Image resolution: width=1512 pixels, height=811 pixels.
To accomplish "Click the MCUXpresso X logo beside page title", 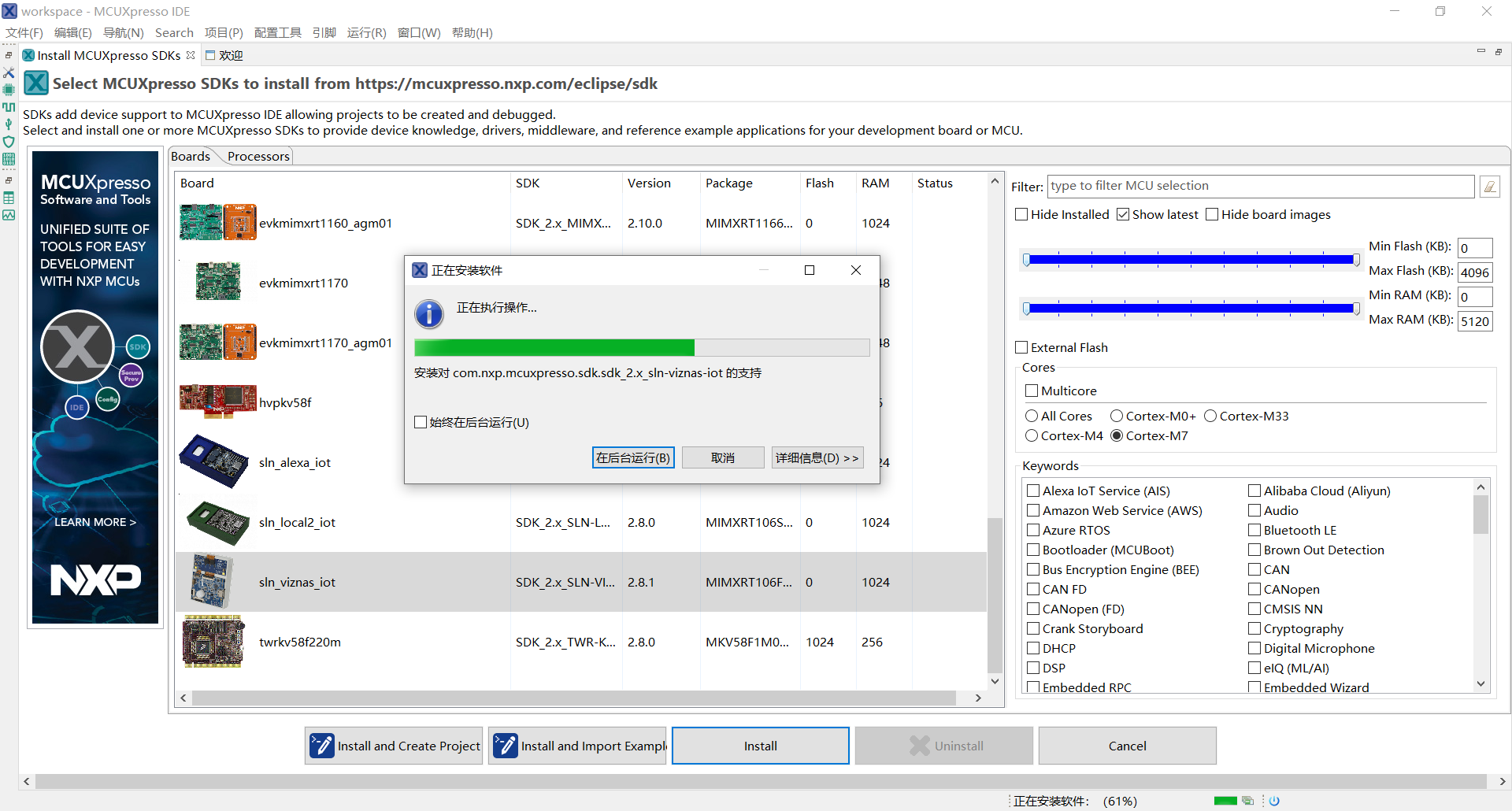I will [36, 83].
